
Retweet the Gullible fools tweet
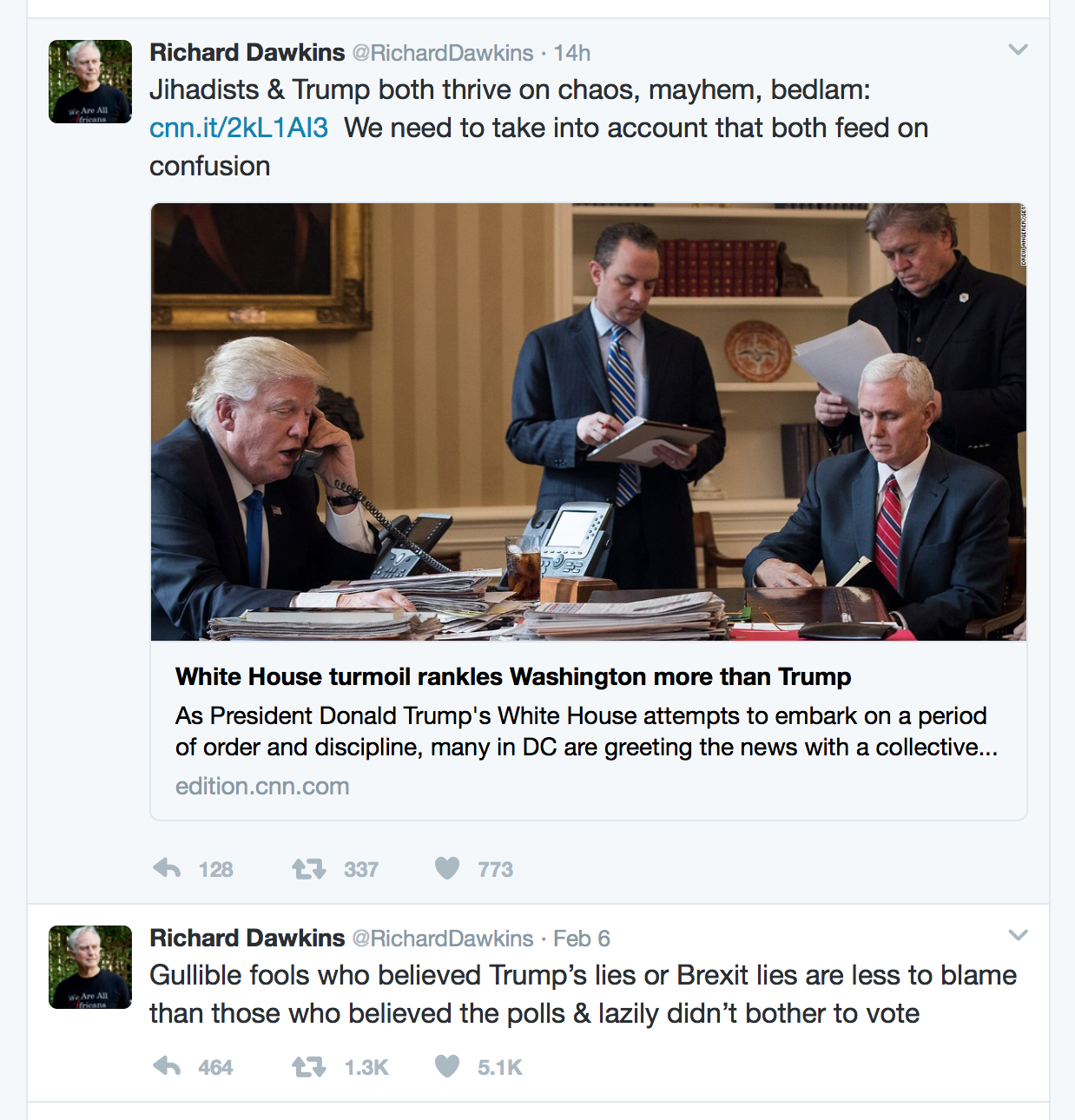308,1066
